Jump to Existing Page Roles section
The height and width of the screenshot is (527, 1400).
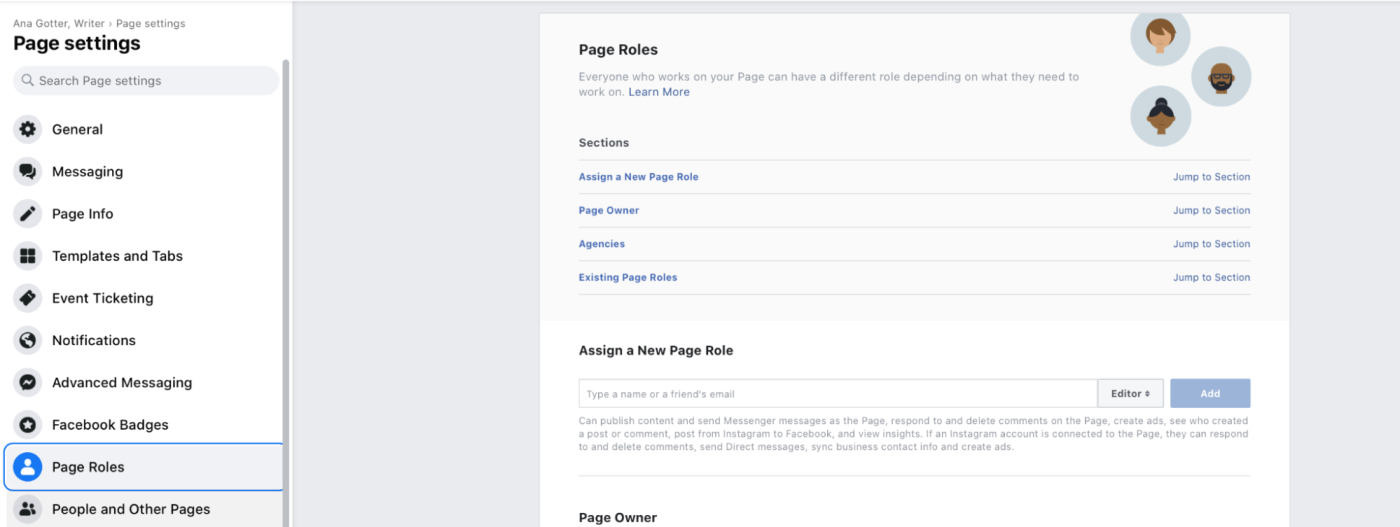pos(1211,278)
